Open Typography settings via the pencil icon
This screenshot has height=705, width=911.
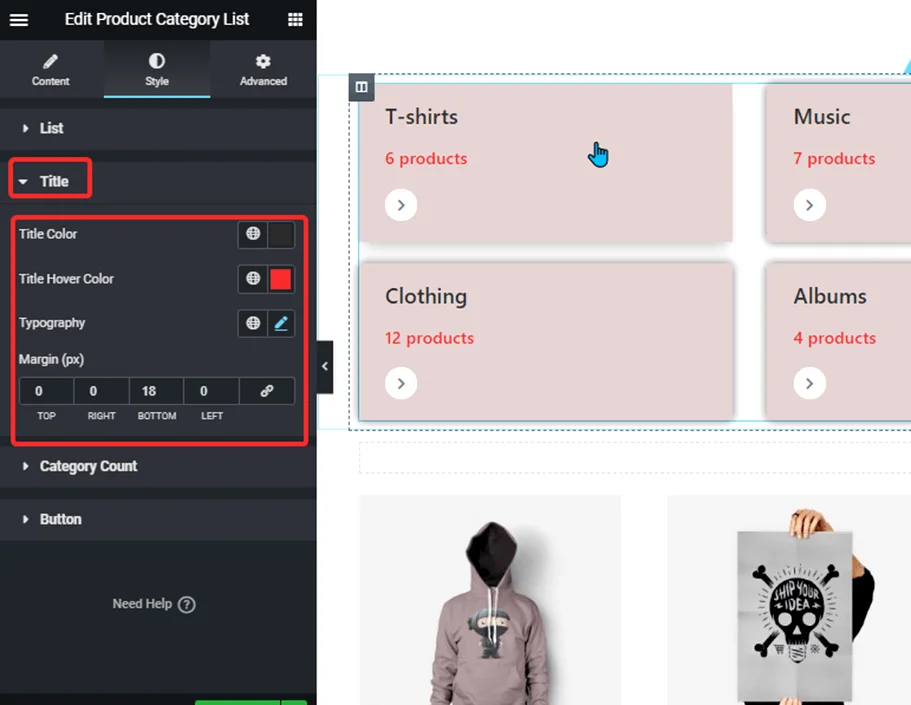(x=281, y=323)
